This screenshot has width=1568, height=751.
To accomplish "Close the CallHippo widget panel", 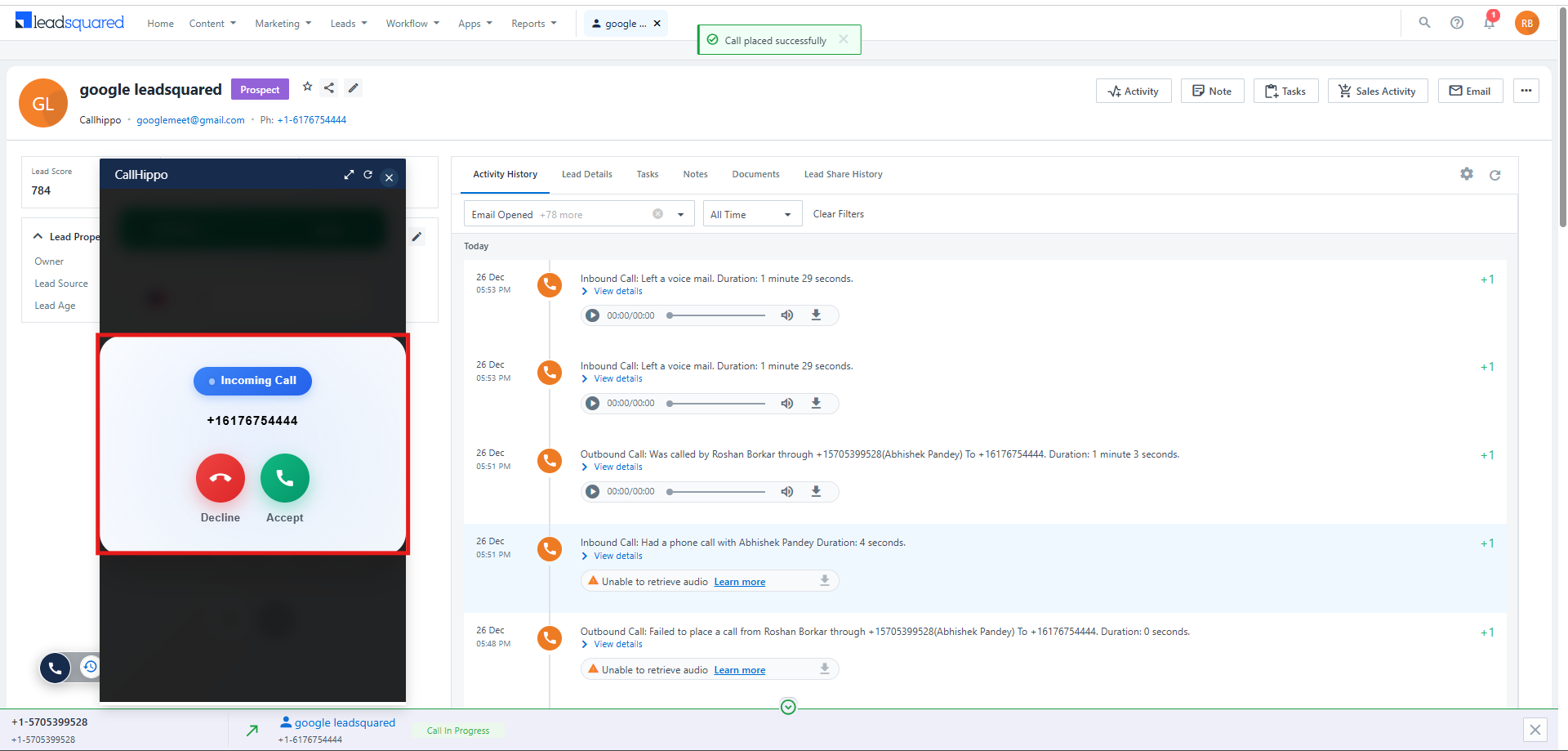I will [x=390, y=177].
